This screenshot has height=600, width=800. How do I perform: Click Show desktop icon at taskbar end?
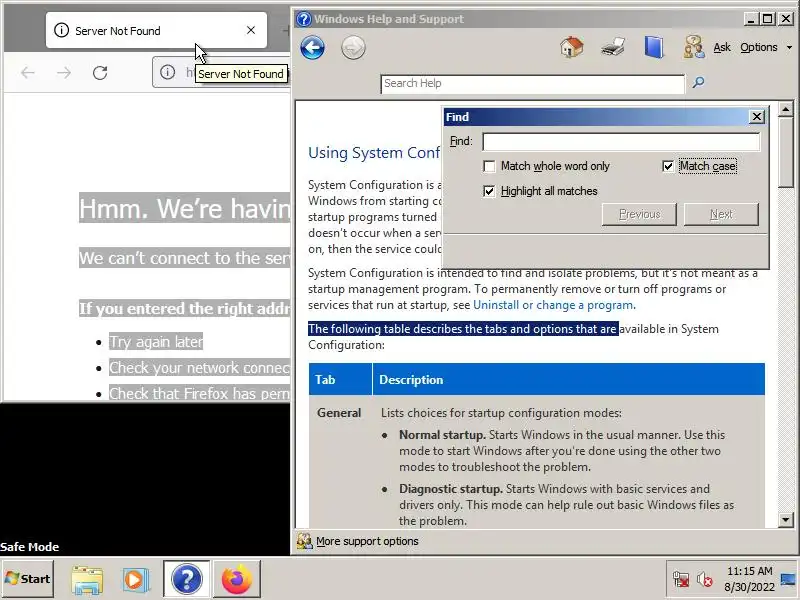click(789, 579)
